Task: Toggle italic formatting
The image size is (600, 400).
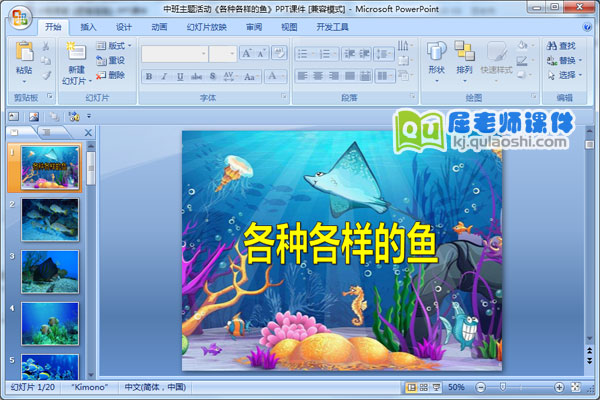Action: 164,76
